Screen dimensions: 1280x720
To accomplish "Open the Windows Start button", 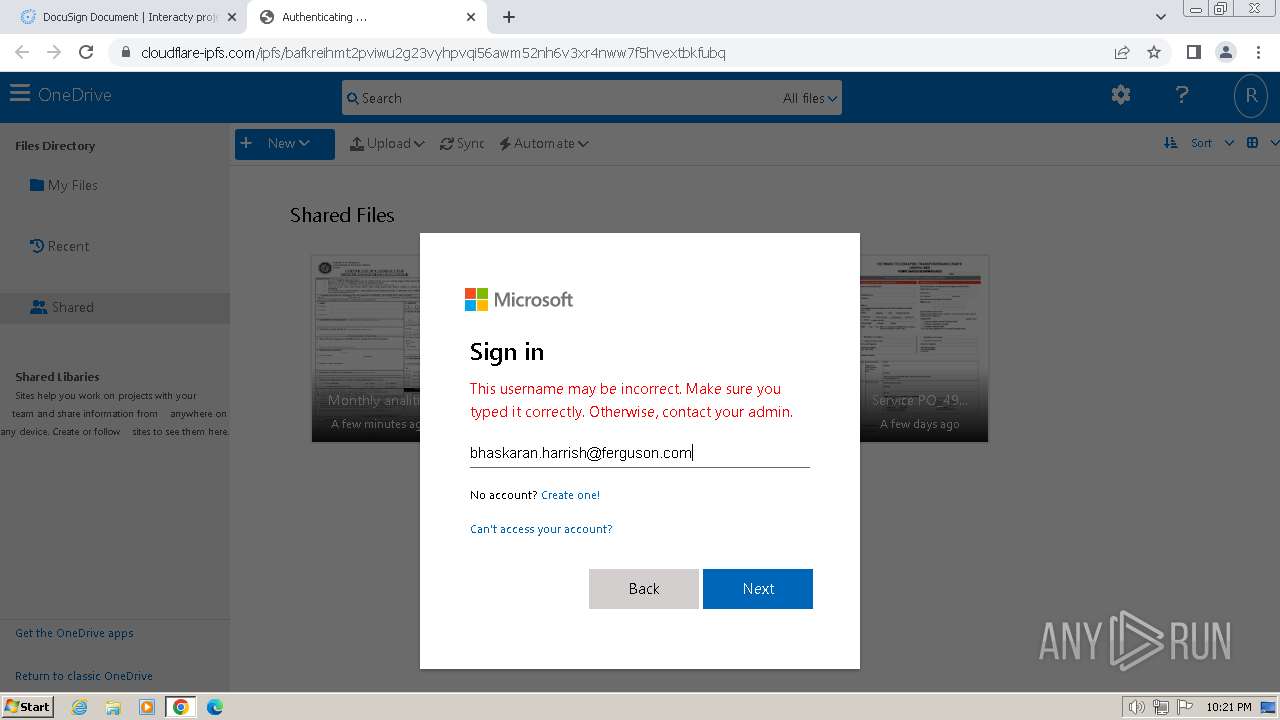I will tap(28, 706).
